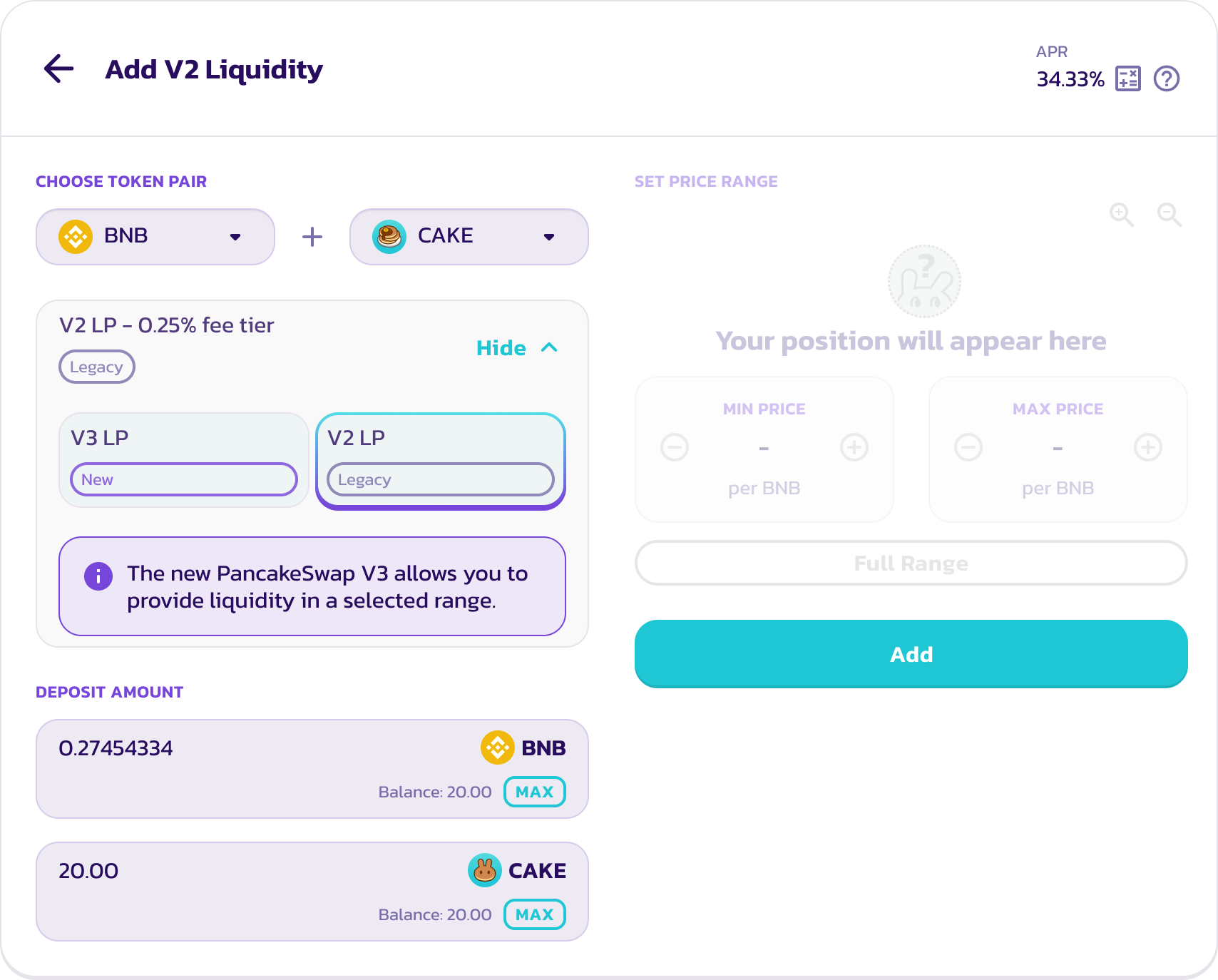This screenshot has width=1218, height=980.
Task: Select the V3 LP option card
Action: (183, 459)
